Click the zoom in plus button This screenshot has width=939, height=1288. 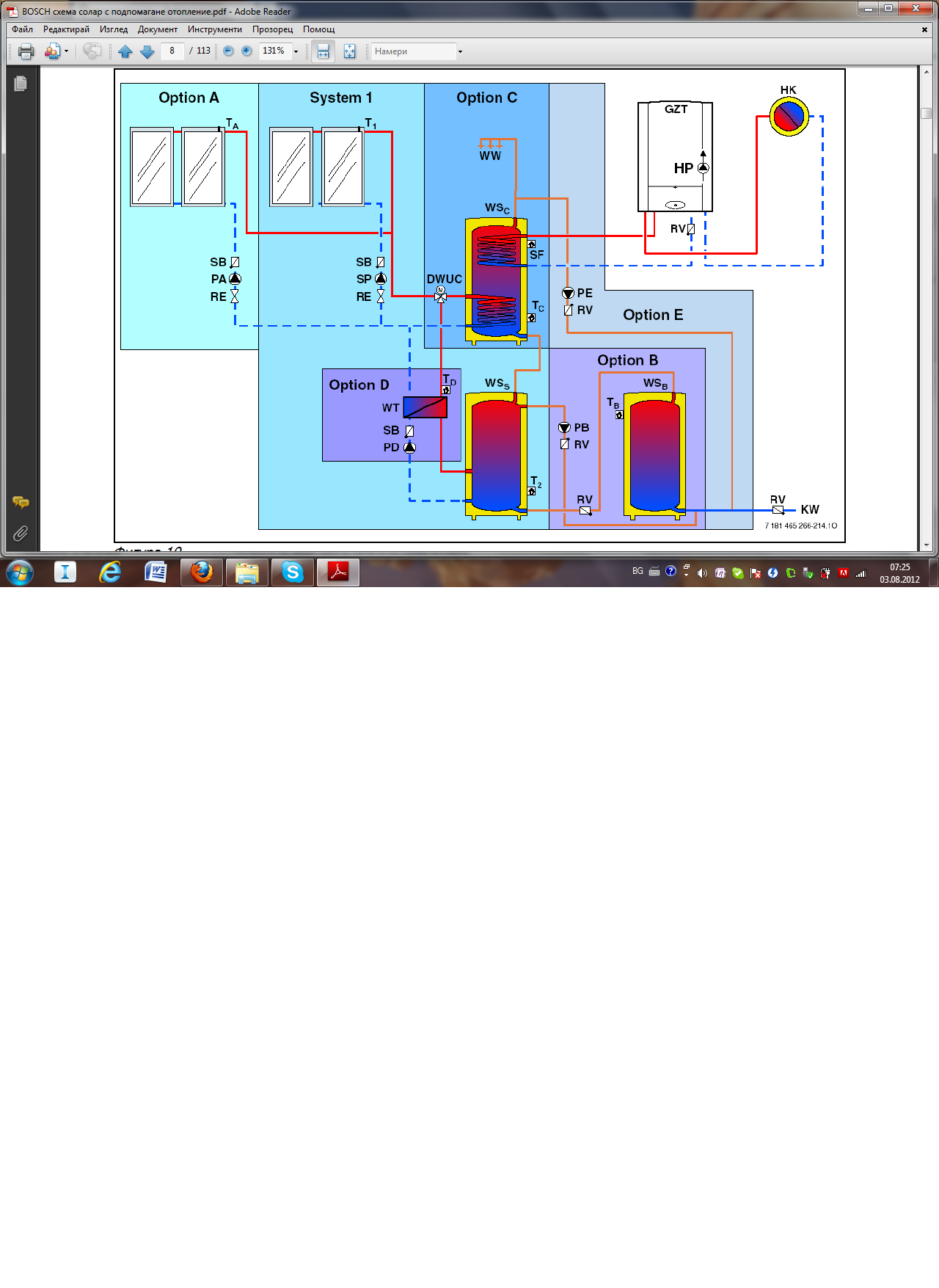[246, 51]
